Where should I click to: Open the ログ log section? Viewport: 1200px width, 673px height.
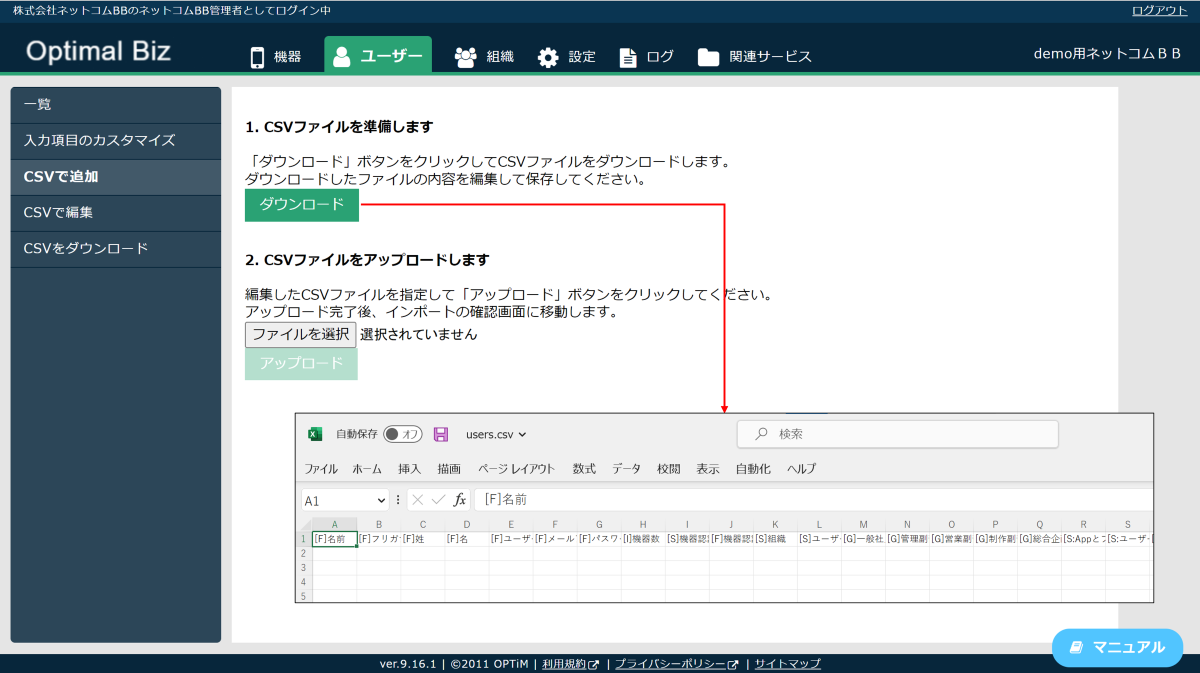point(646,57)
